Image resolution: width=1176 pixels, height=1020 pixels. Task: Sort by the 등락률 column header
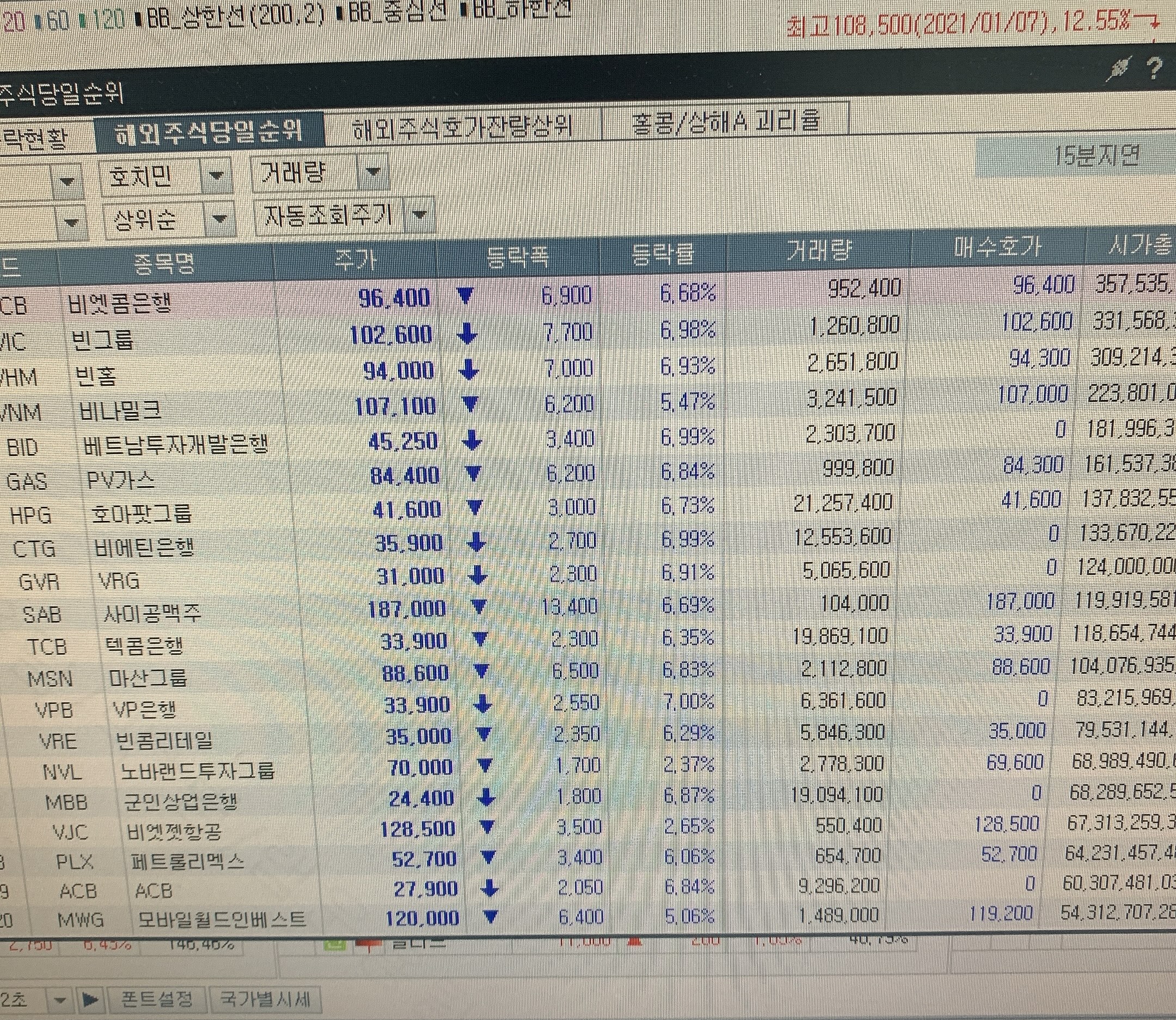(x=663, y=253)
